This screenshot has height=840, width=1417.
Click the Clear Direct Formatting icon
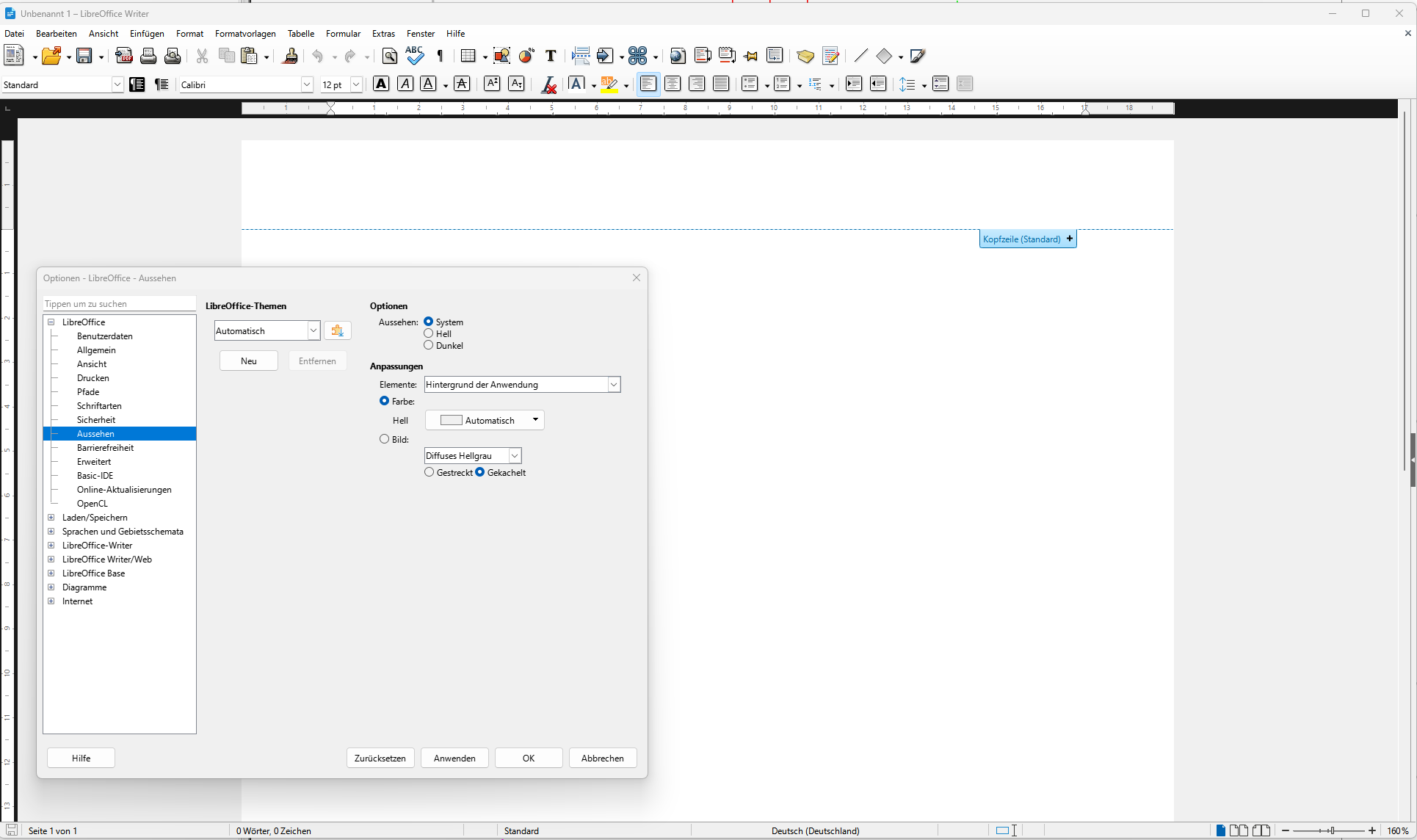pyautogui.click(x=548, y=85)
